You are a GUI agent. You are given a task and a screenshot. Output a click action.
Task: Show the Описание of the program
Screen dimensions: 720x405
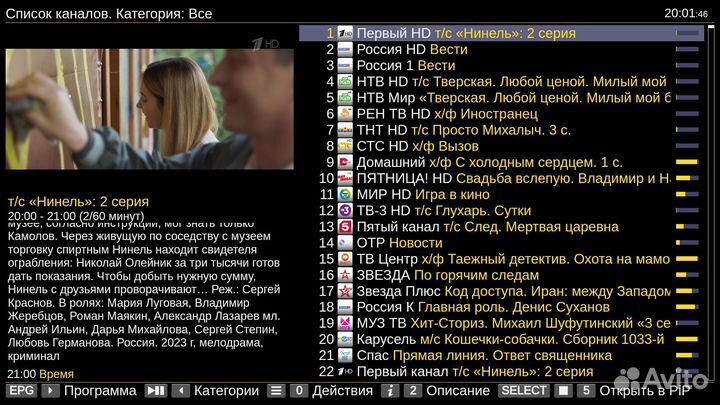coord(458,391)
